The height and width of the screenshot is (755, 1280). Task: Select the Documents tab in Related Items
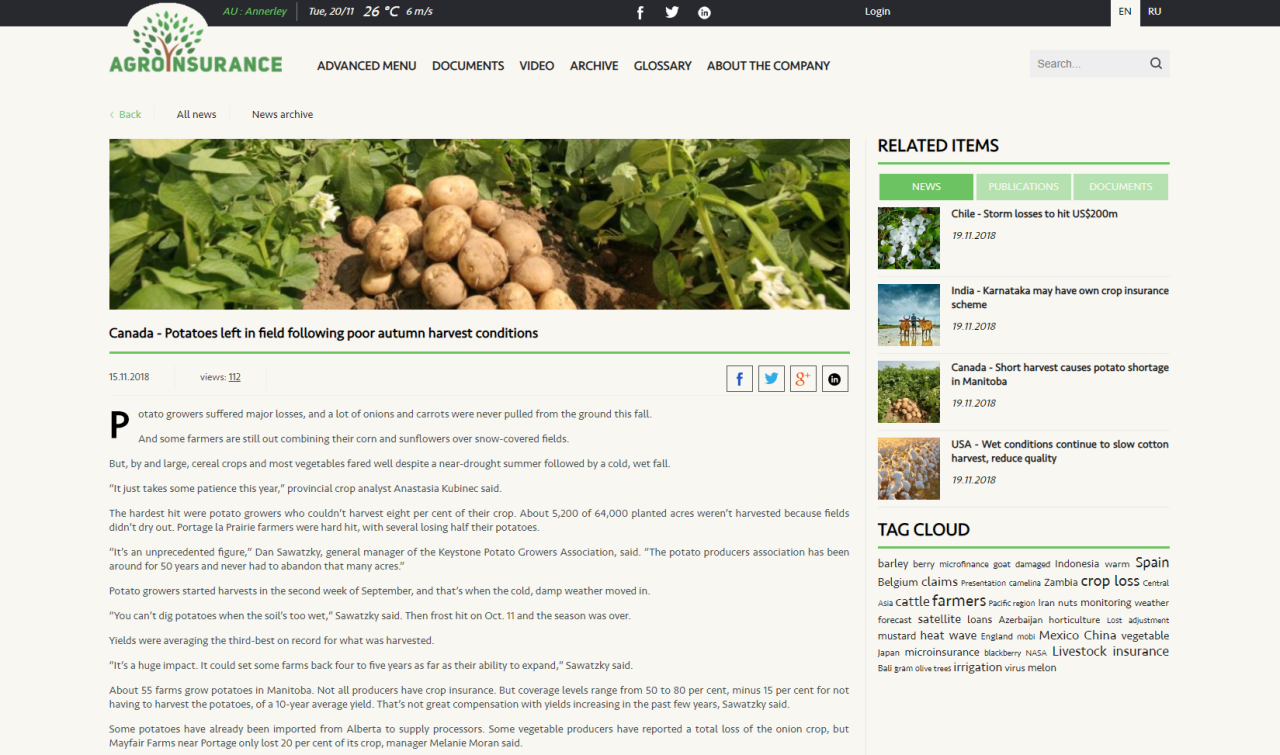[1121, 187]
